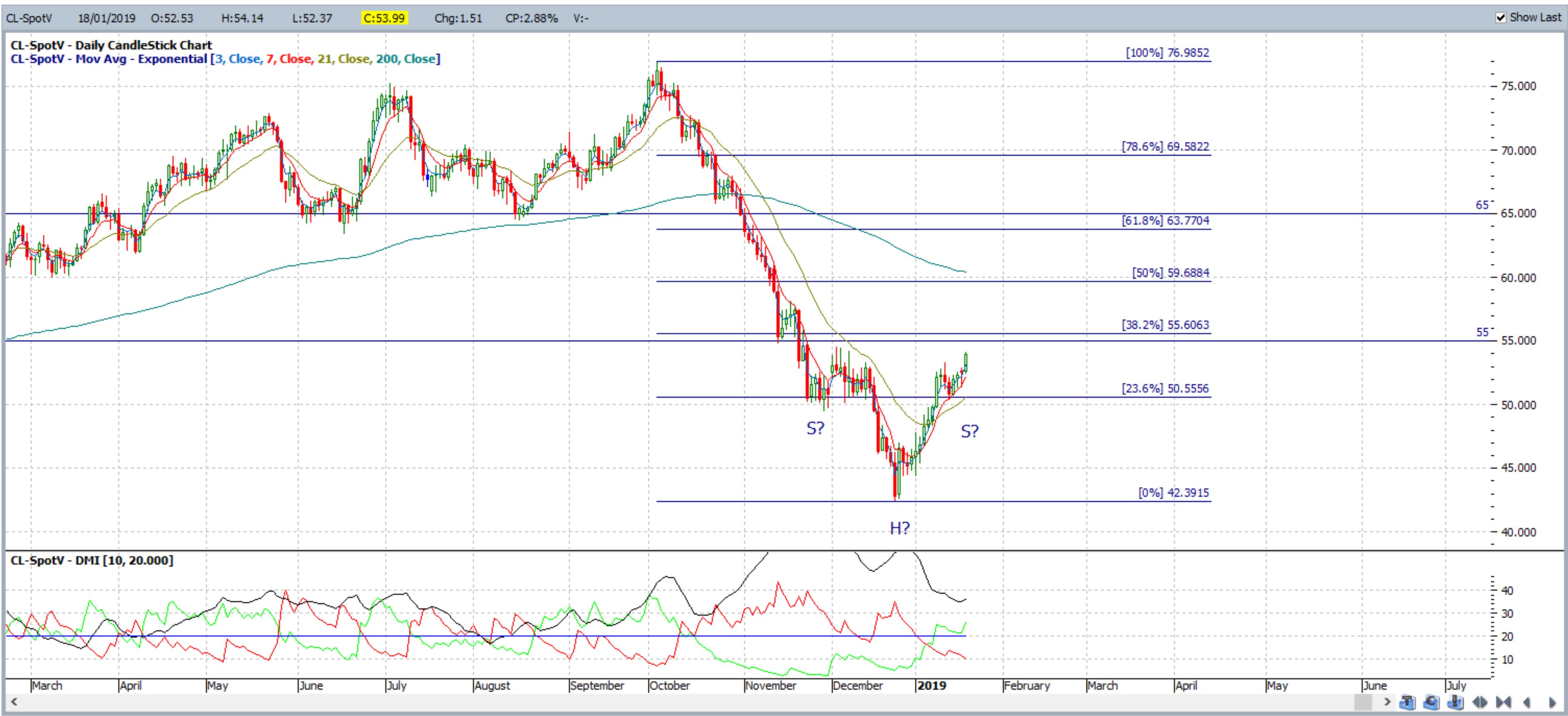This screenshot has width=1568, height=716.
Task: Click the highlighted close value C:53.99
Action: (x=384, y=18)
